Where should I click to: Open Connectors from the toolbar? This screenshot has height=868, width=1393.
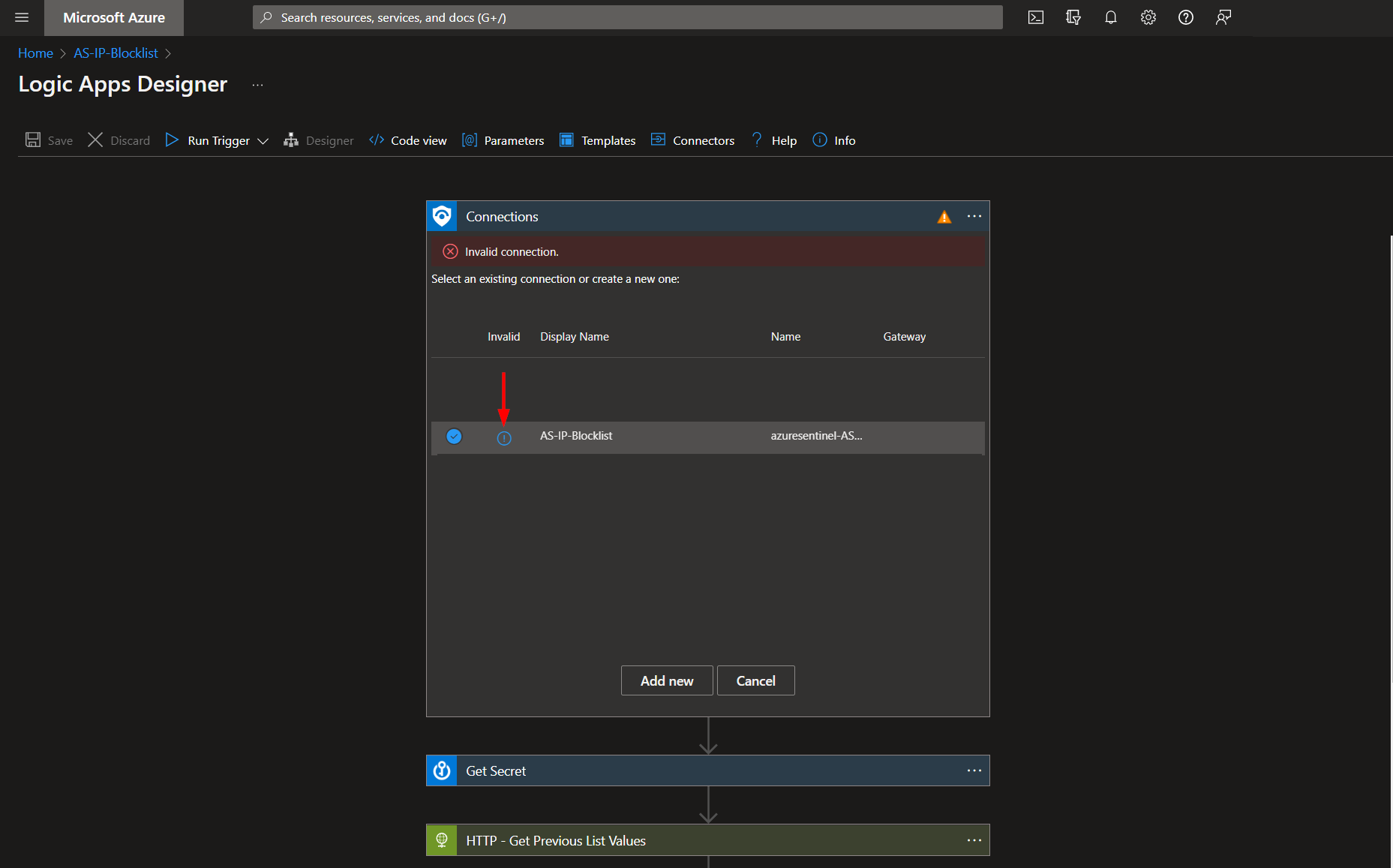tap(693, 140)
